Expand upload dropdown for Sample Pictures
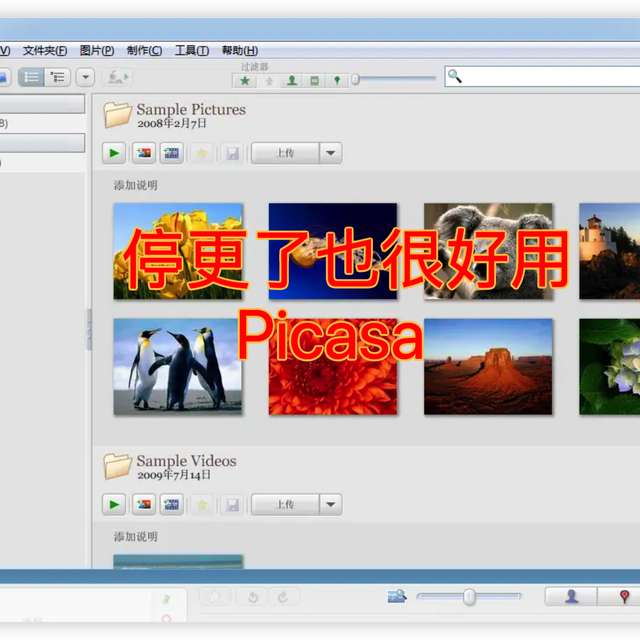Viewport: 640px width, 640px height. coord(331,153)
